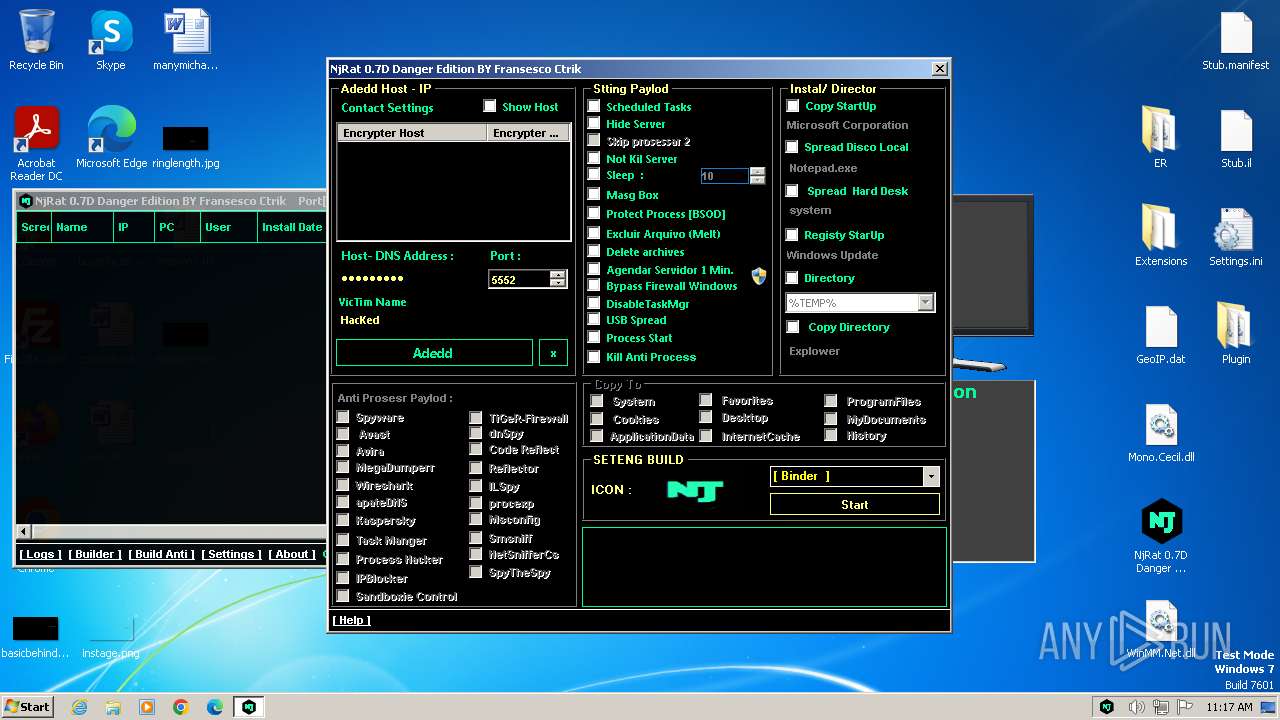Image resolution: width=1280 pixels, height=720 pixels.
Task: Click the x remove host button
Action: pyautogui.click(x=553, y=353)
